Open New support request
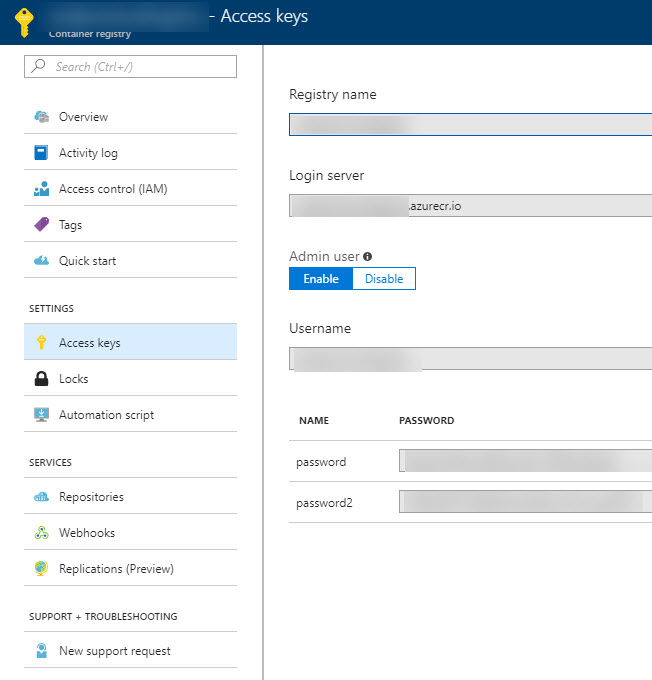Viewport: 652px width, 680px height. [114, 651]
